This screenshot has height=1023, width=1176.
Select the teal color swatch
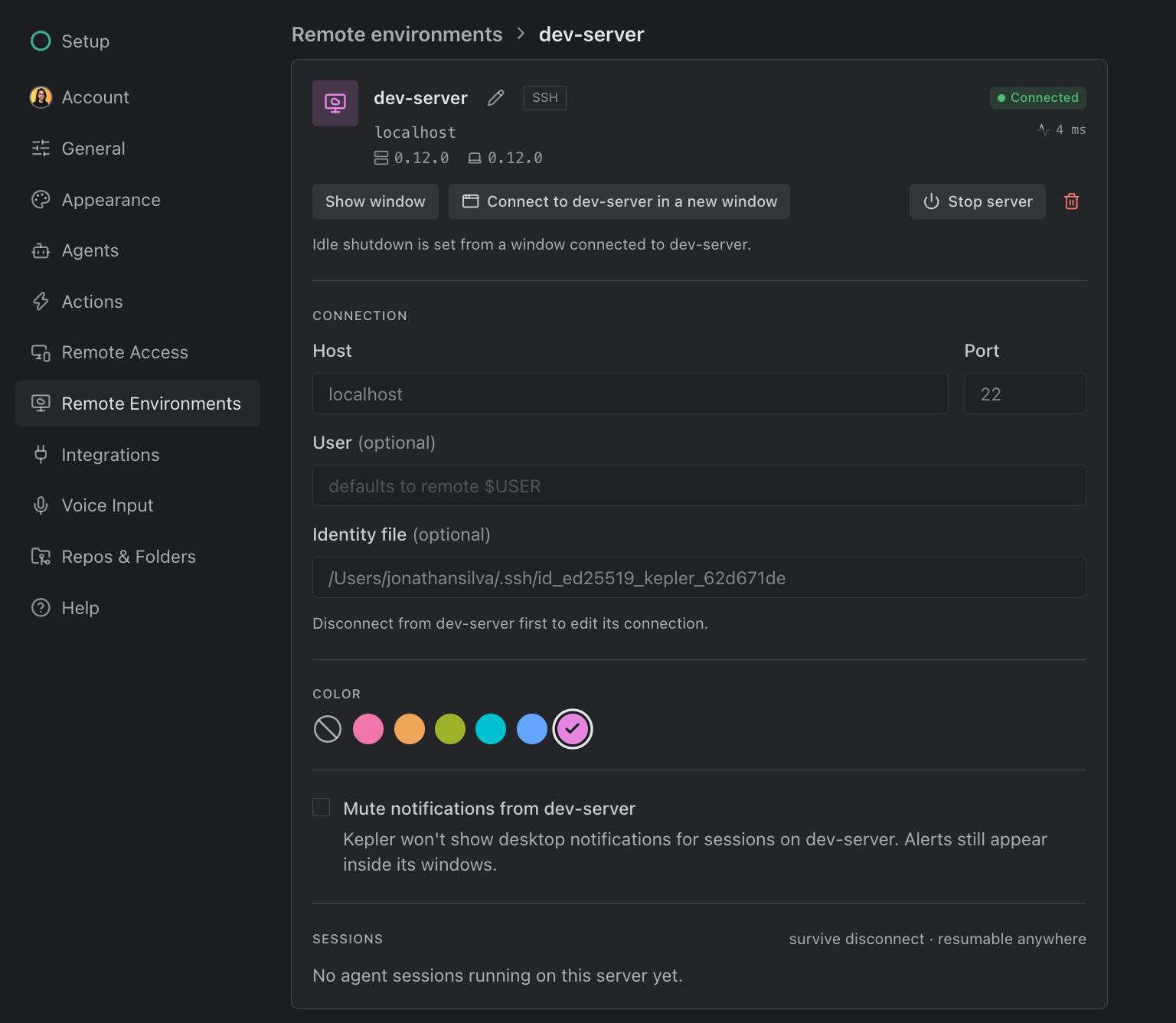point(491,729)
